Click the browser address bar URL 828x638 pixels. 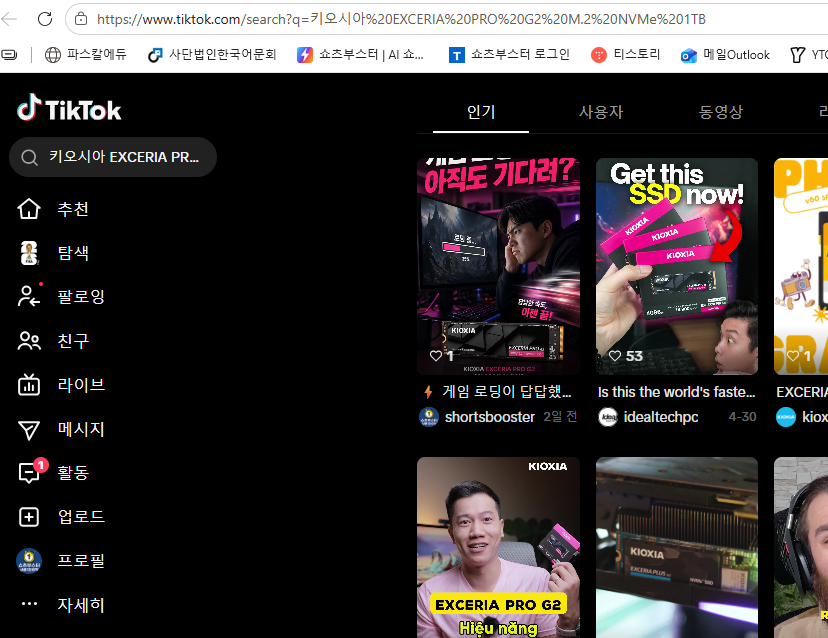[x=401, y=20]
